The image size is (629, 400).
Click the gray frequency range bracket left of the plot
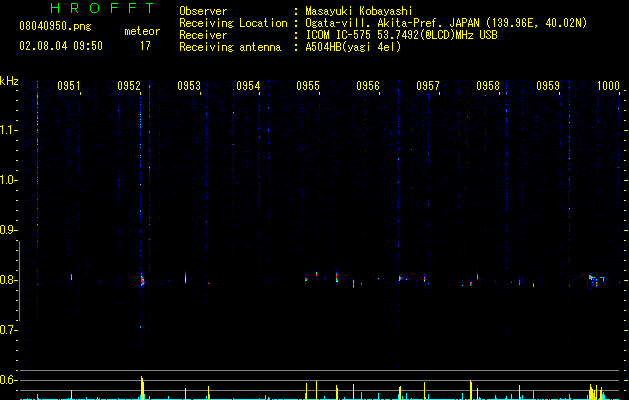click(x=19, y=280)
